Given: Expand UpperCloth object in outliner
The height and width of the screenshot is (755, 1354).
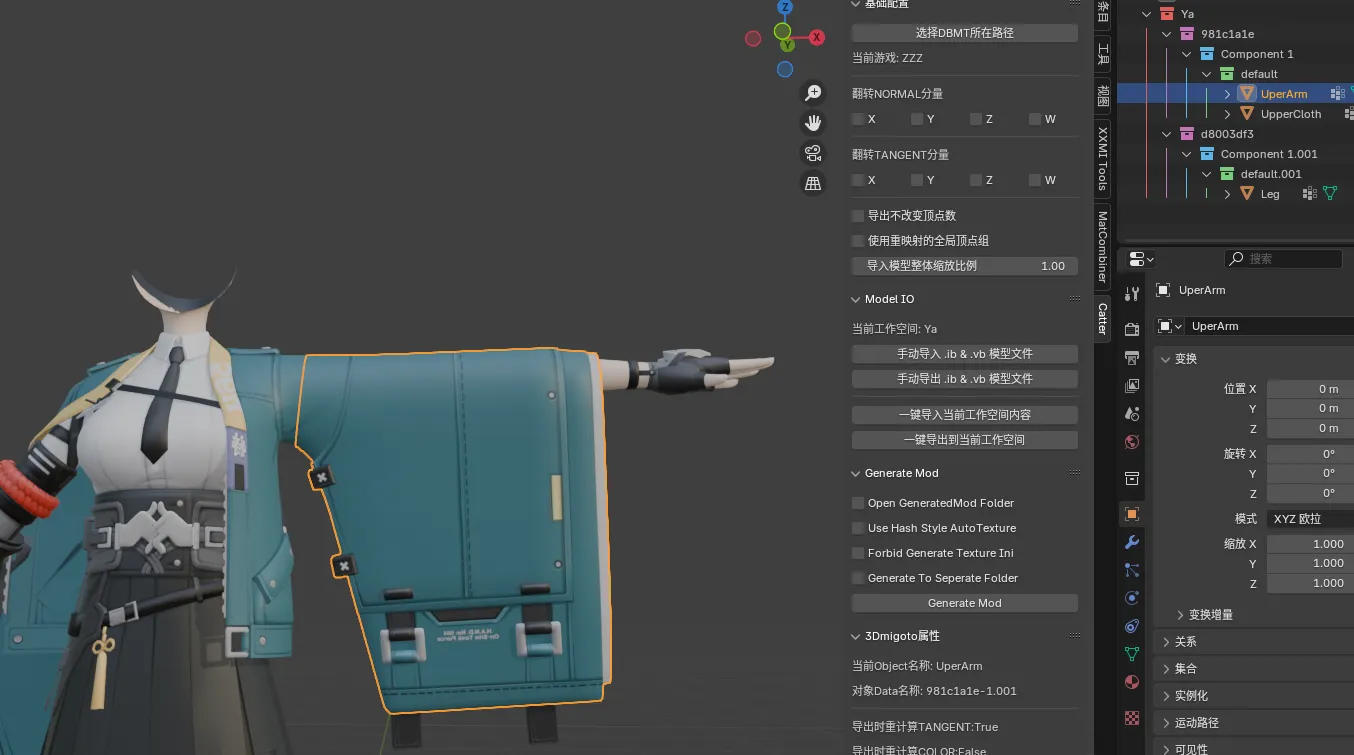Looking at the screenshot, I should click(x=1228, y=114).
